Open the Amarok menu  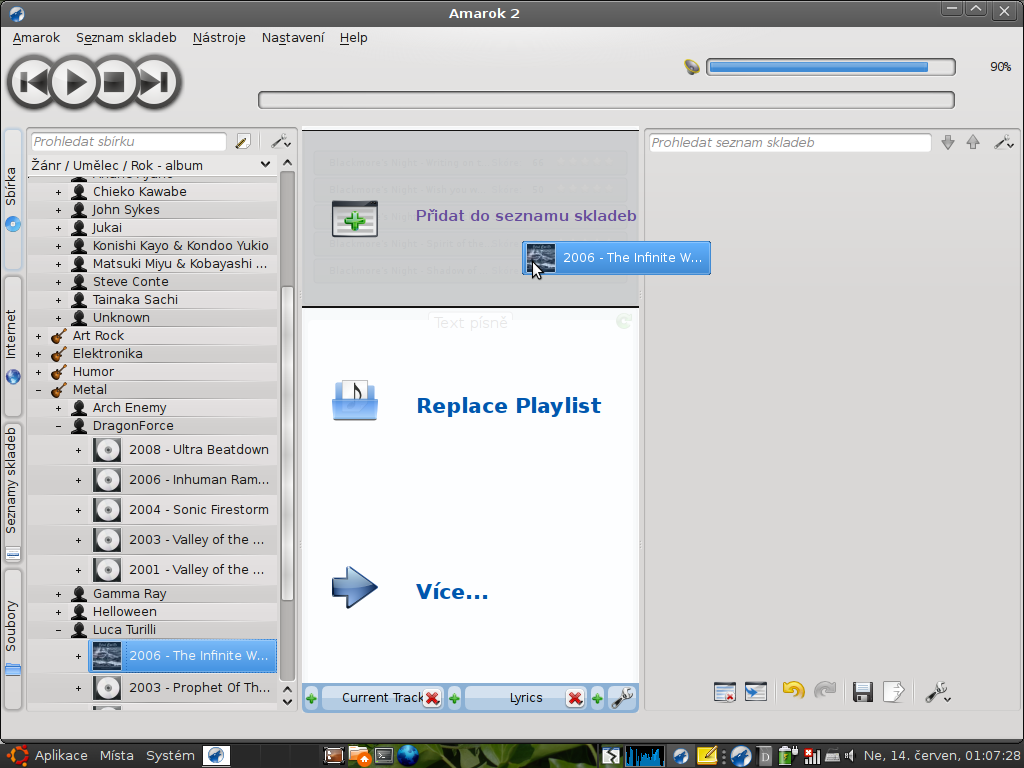36,38
